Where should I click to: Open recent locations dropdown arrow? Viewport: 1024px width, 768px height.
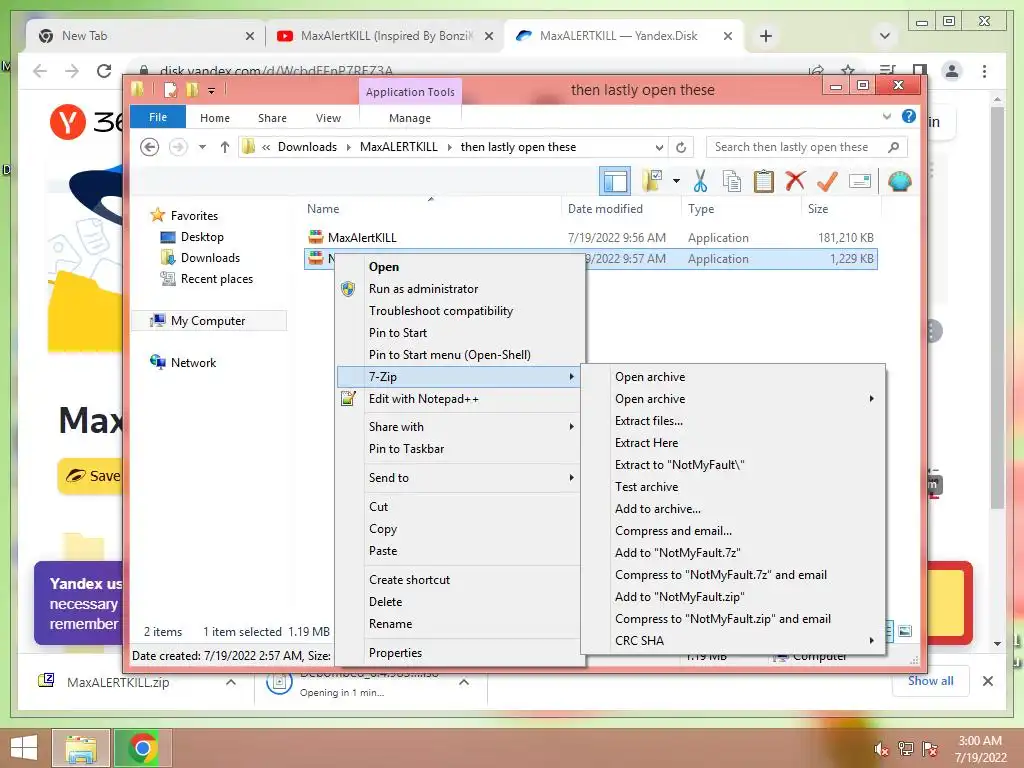[202, 147]
